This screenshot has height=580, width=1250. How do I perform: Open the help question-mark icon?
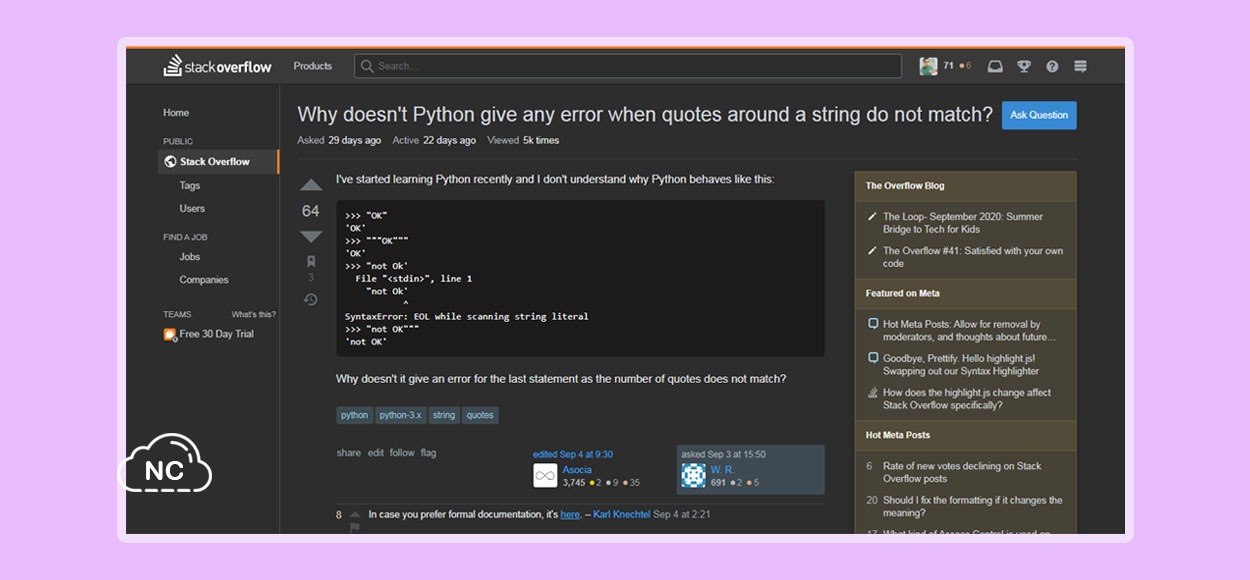pos(1052,66)
